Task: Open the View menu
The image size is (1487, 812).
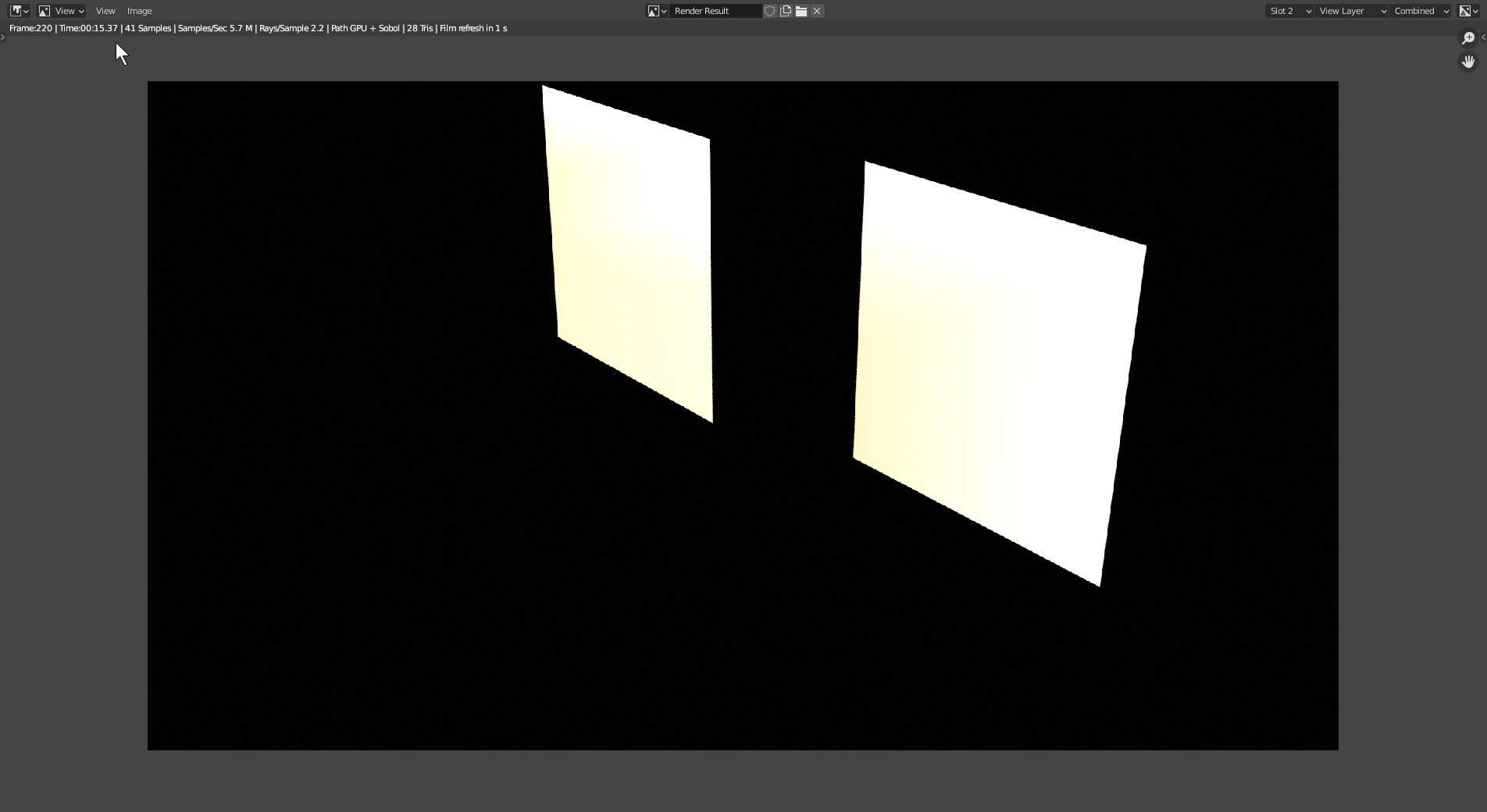Action: click(x=105, y=11)
